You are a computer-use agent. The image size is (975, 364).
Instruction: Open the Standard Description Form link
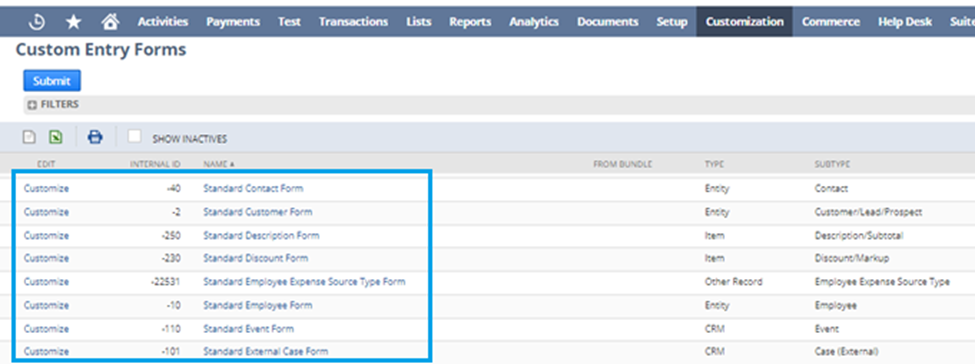(261, 235)
